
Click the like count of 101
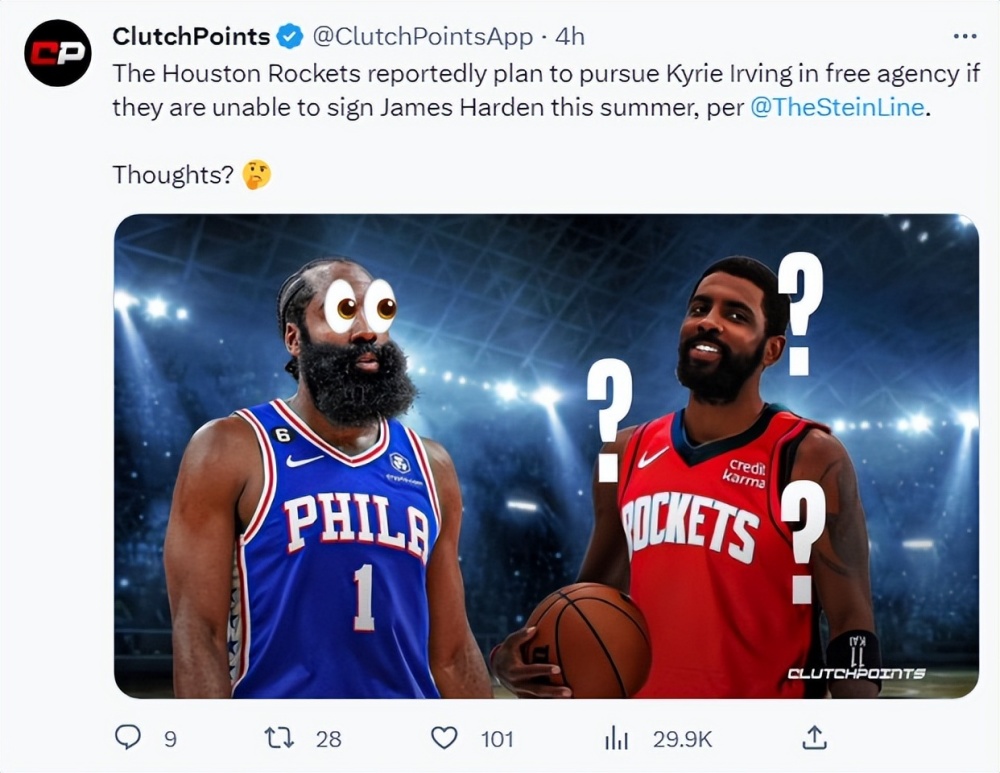[x=497, y=739]
